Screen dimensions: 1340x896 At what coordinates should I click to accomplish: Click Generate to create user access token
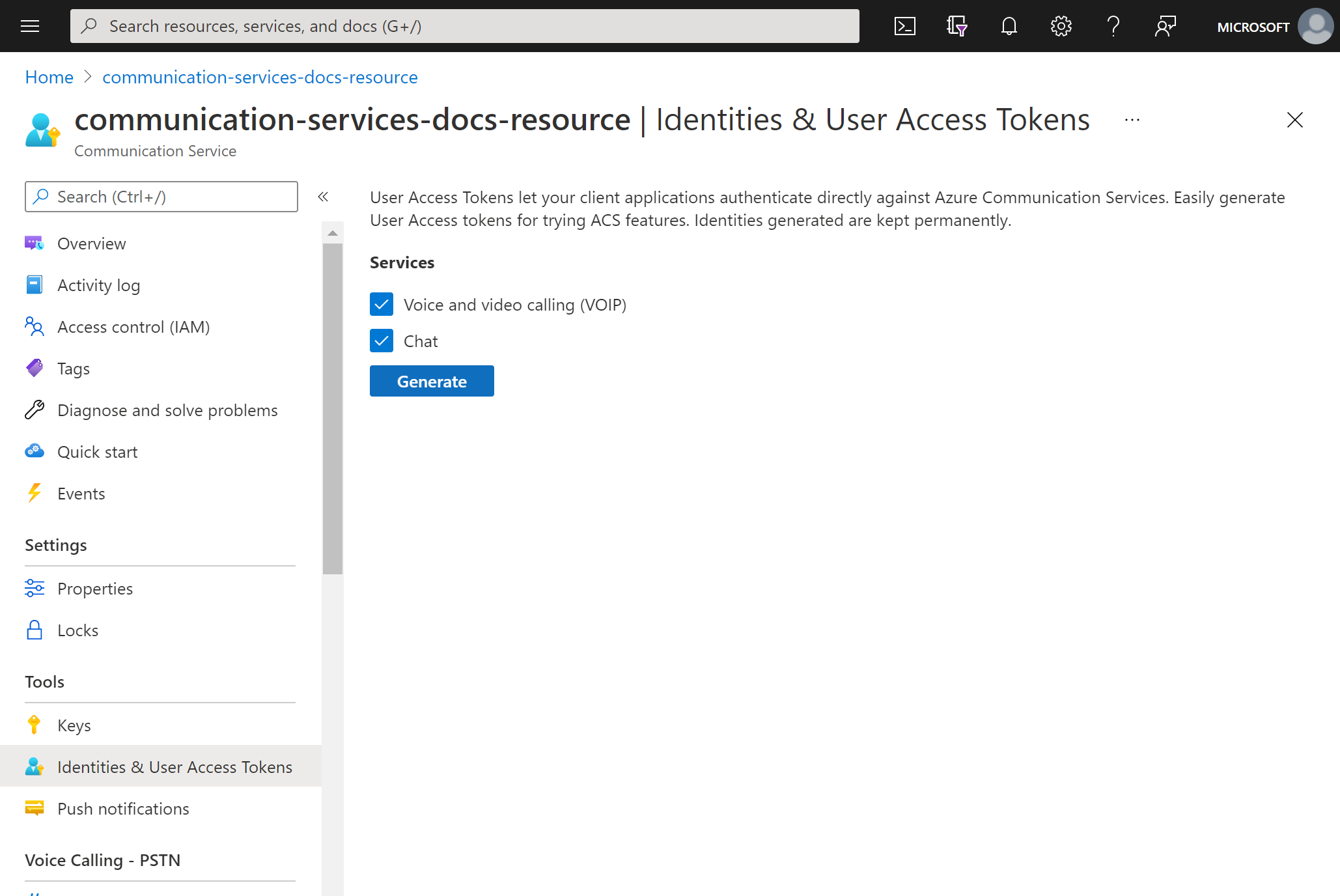pos(431,380)
